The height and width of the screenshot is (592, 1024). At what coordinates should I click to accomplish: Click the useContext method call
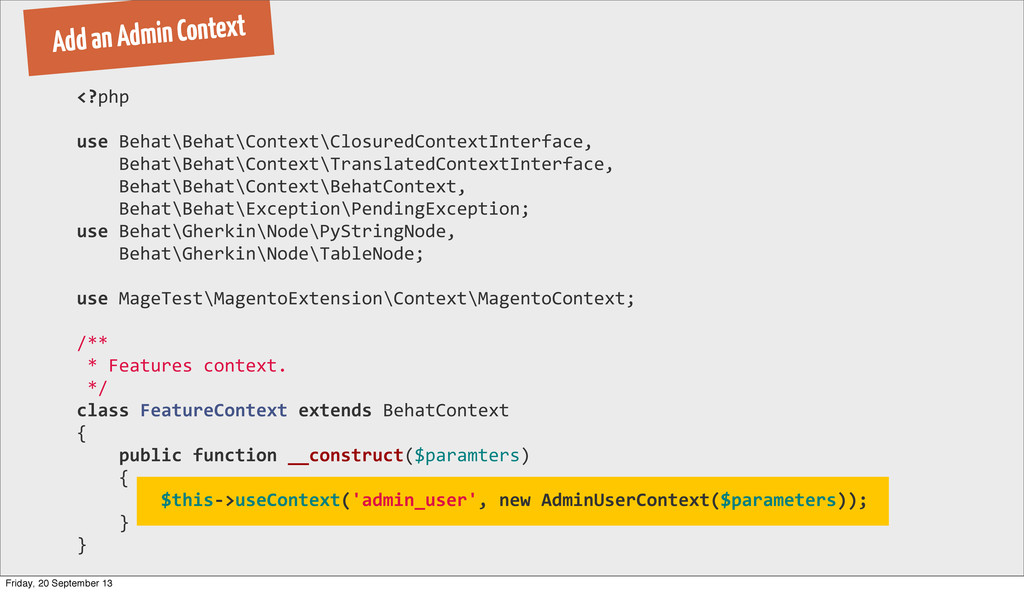coord(287,501)
